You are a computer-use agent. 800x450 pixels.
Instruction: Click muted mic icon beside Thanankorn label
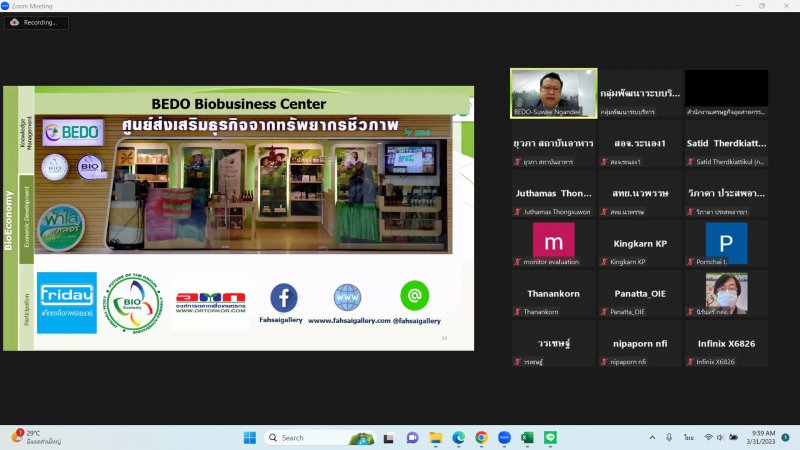click(x=517, y=312)
